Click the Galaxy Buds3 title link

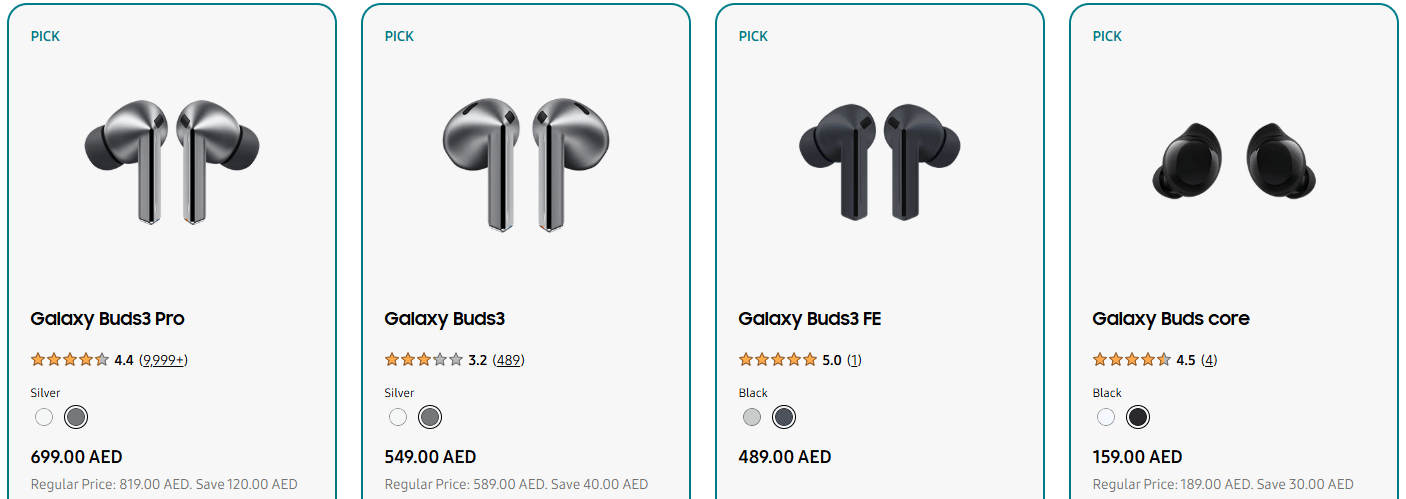[x=445, y=319]
